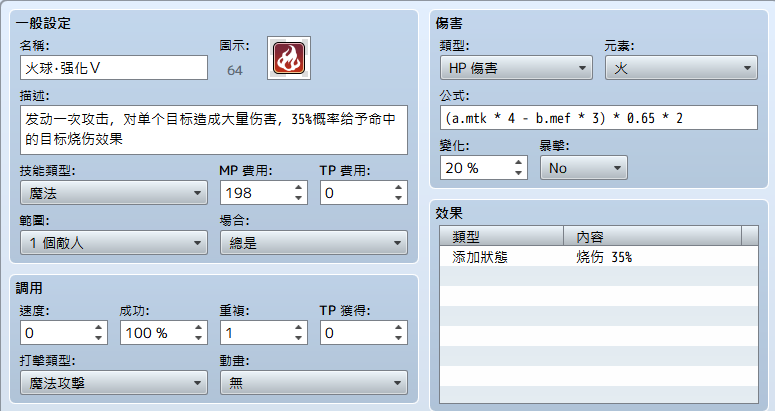Select the 添加狀態 烧伤 35% effect row
This screenshot has height=411, width=775.
pyautogui.click(x=599, y=257)
